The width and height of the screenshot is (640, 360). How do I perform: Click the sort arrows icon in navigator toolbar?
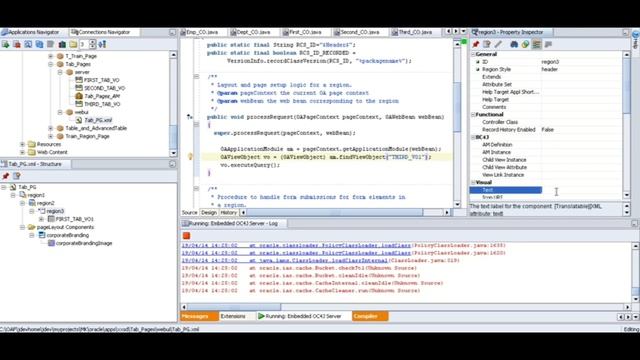click(x=102, y=44)
